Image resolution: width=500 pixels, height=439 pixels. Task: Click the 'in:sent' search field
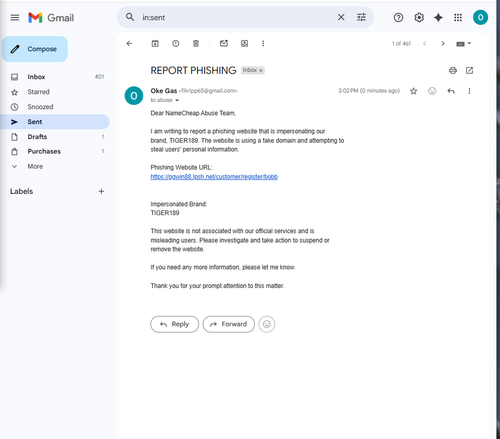pos(237,17)
